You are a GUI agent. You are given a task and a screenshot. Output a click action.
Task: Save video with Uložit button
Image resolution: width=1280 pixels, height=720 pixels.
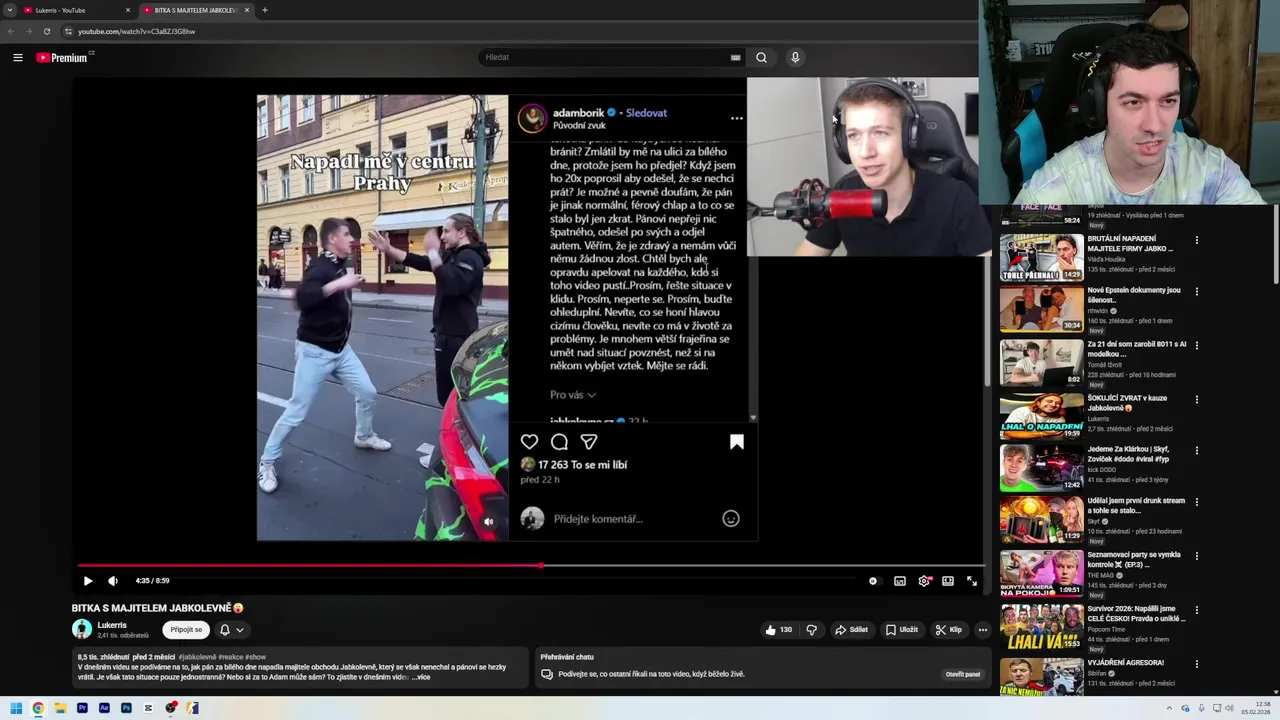901,630
